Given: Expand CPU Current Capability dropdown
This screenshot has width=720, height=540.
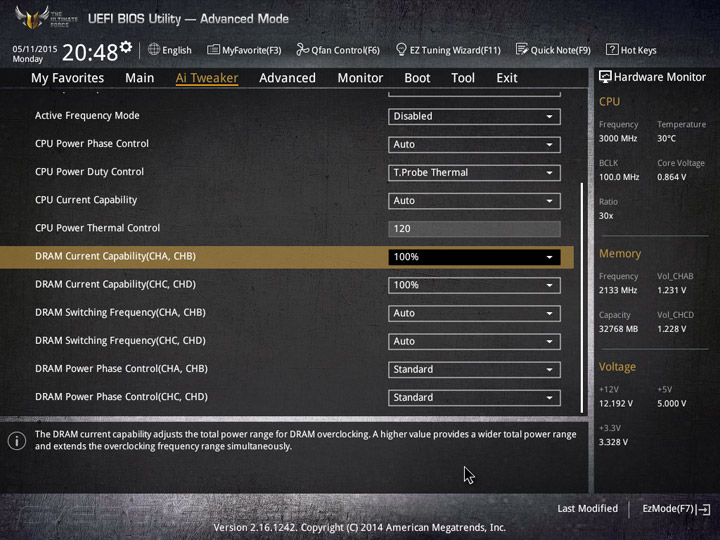Looking at the screenshot, I should click(x=474, y=201).
